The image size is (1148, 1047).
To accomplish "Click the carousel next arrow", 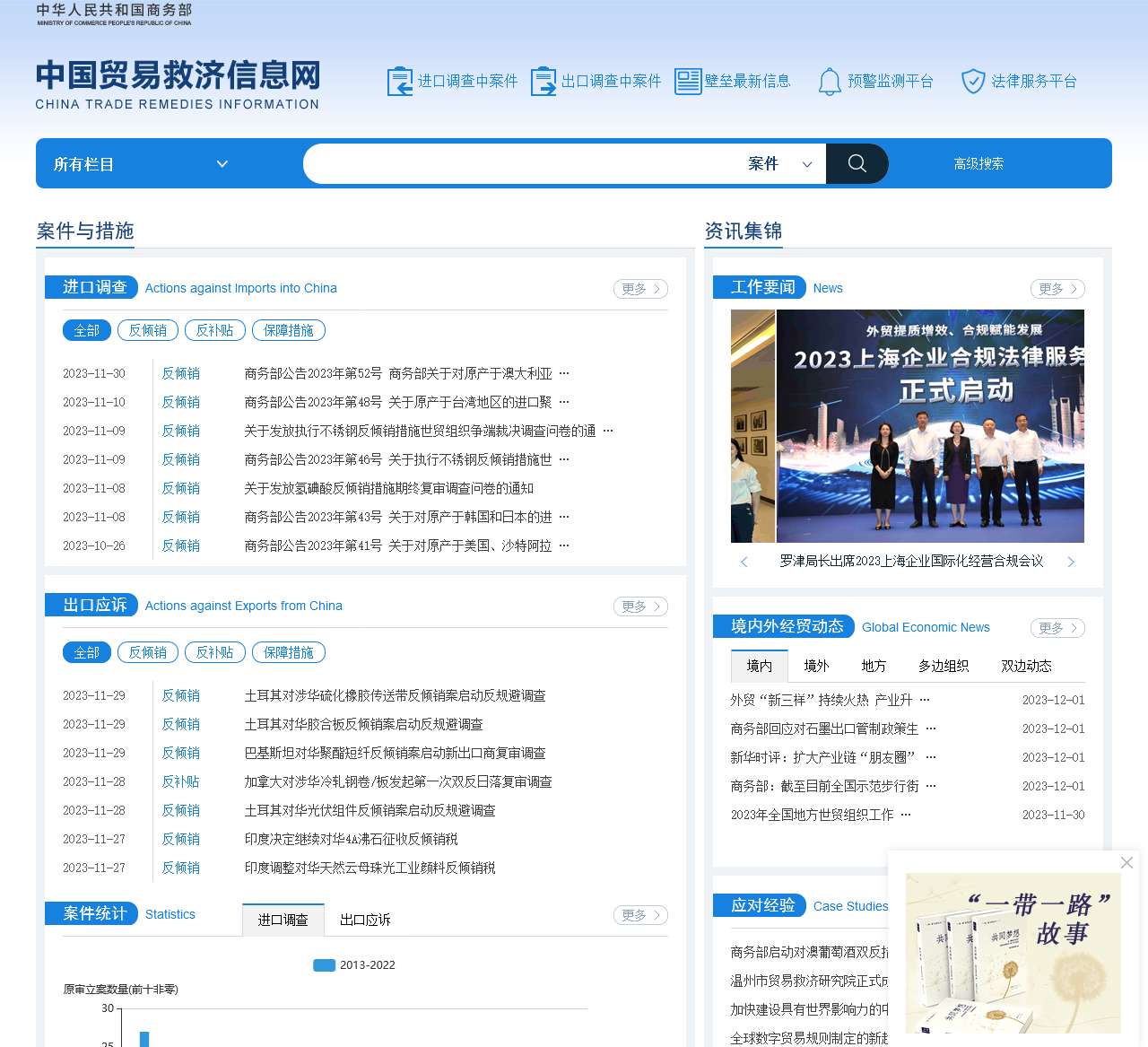I will pos(1071,562).
